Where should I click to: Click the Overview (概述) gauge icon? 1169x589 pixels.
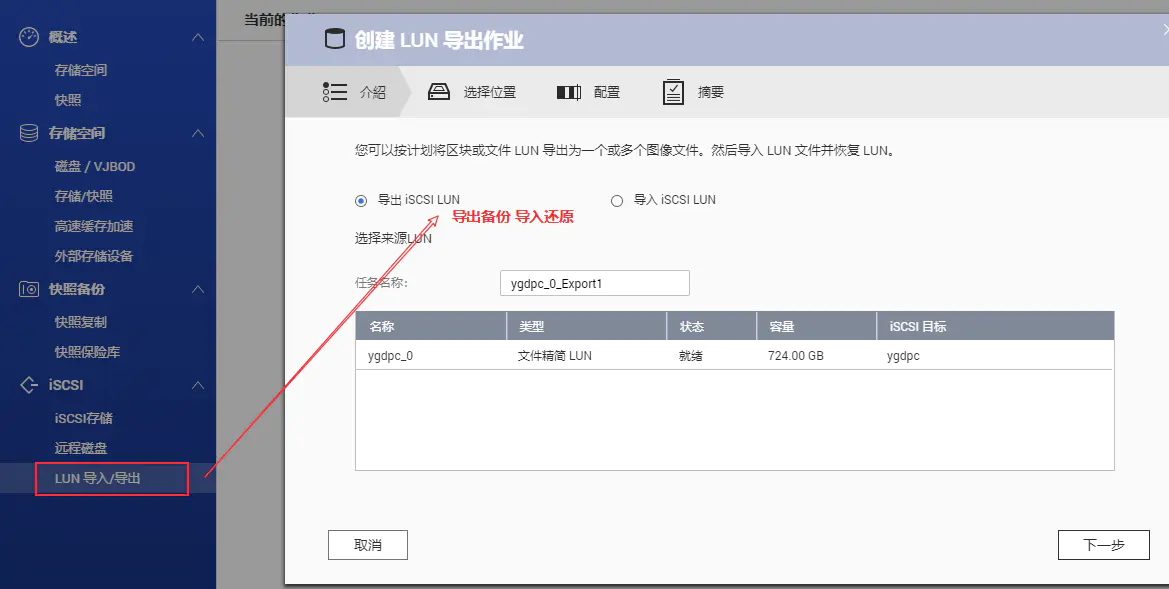[x=29, y=37]
